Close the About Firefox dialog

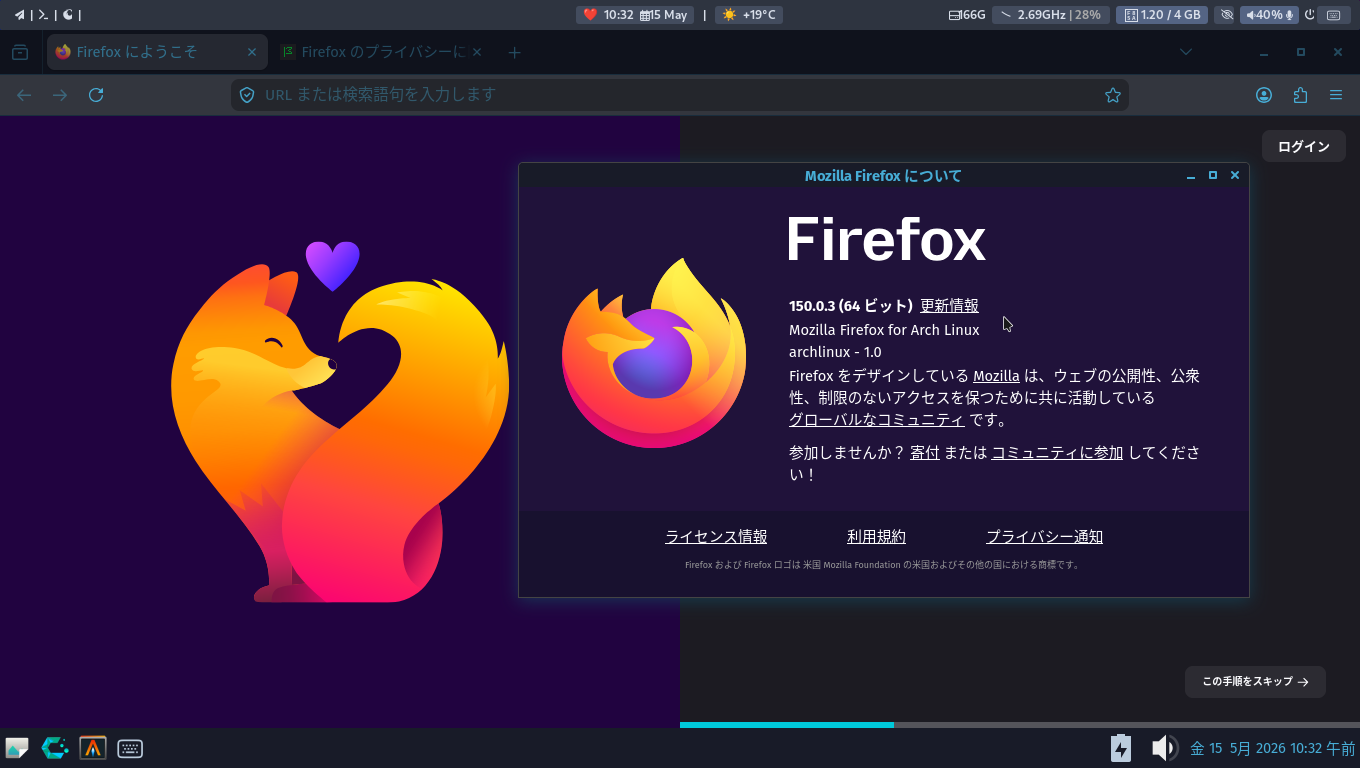coord(1235,175)
